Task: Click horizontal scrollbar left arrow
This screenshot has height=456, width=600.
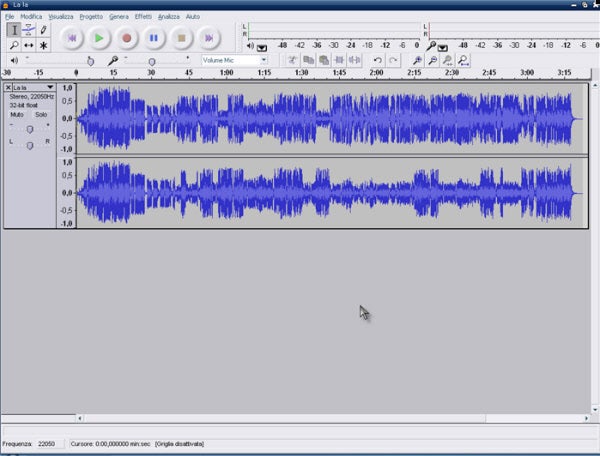Action: pyautogui.click(x=80, y=418)
